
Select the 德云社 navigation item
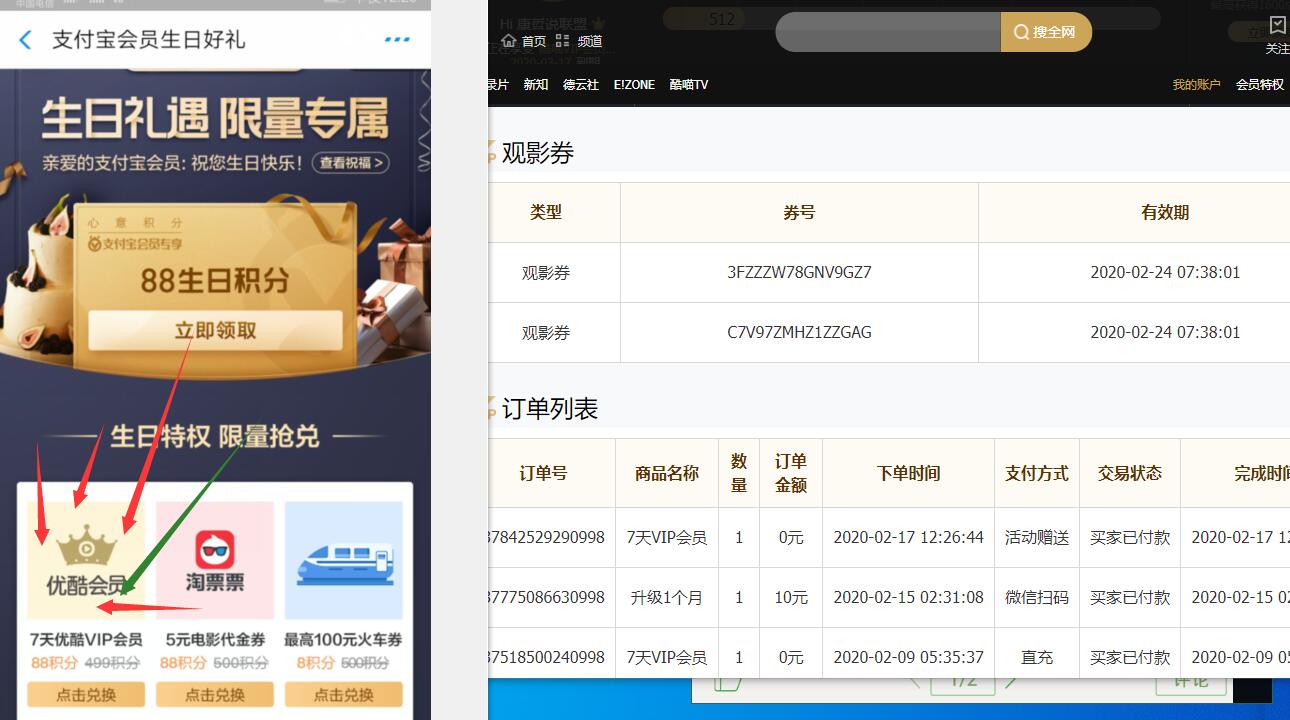(581, 85)
